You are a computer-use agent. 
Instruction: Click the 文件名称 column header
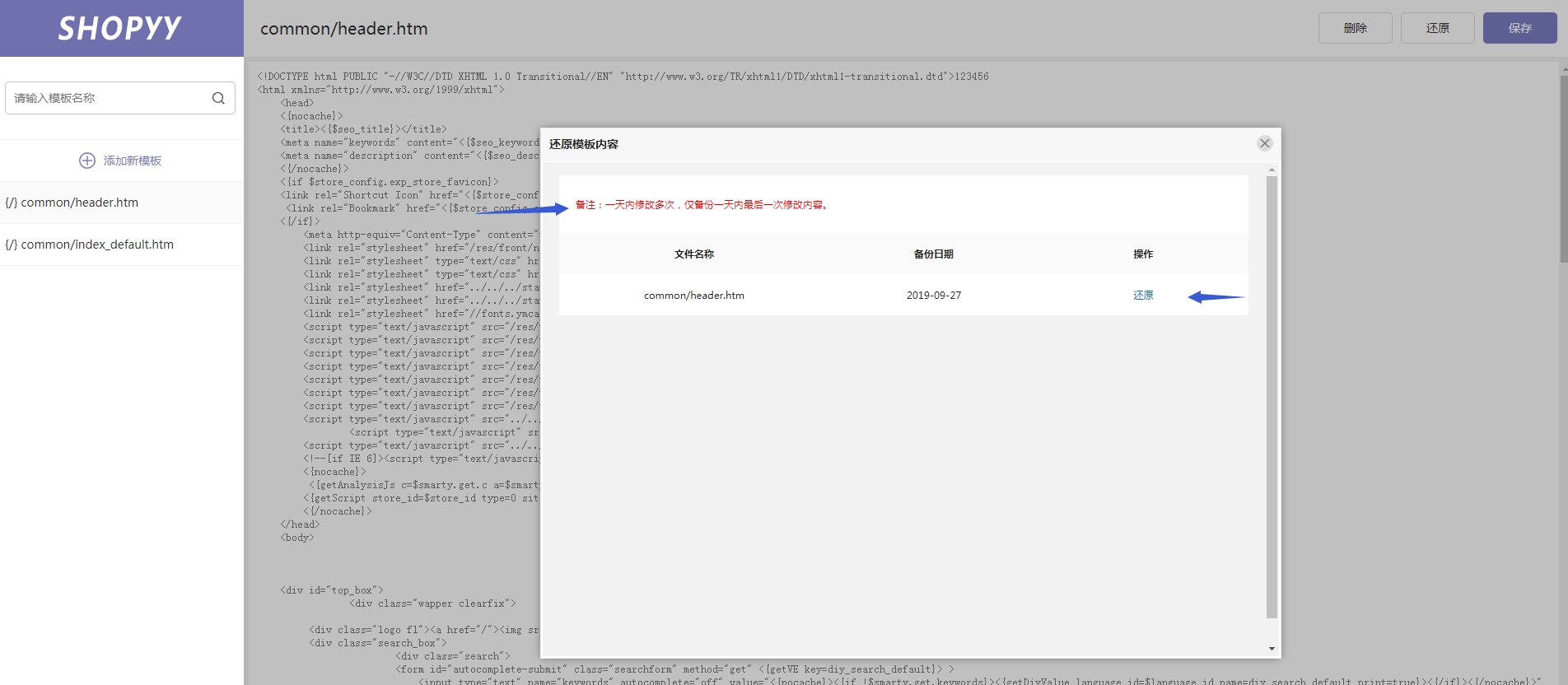pos(693,254)
